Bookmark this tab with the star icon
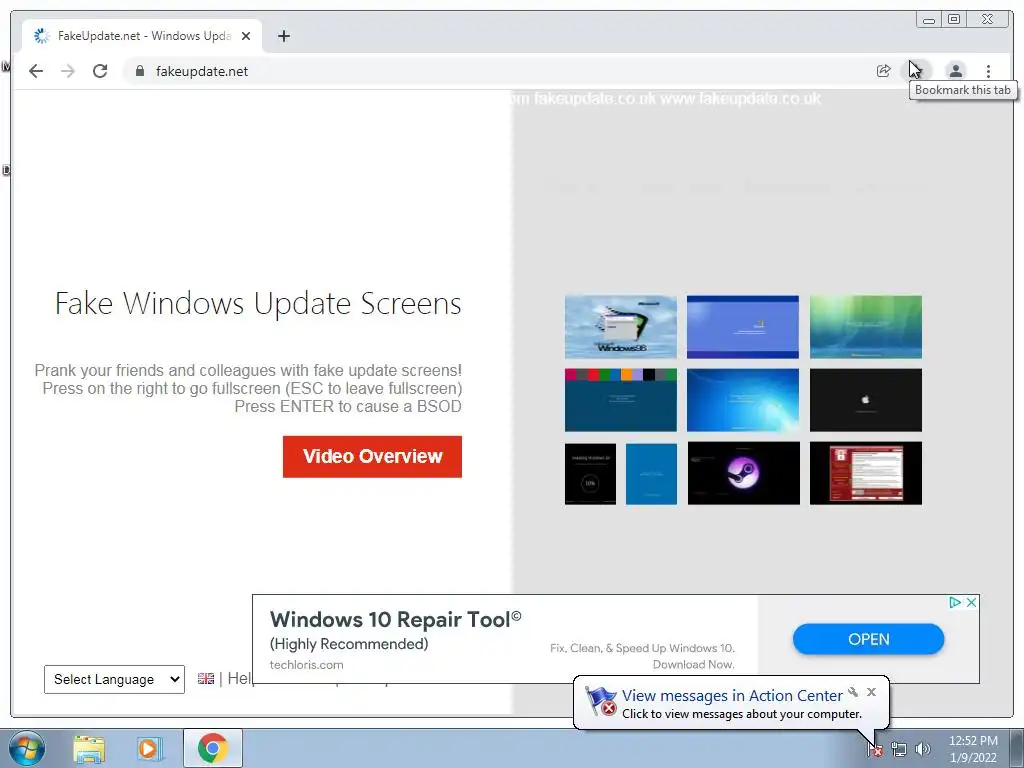 pyautogui.click(x=919, y=71)
